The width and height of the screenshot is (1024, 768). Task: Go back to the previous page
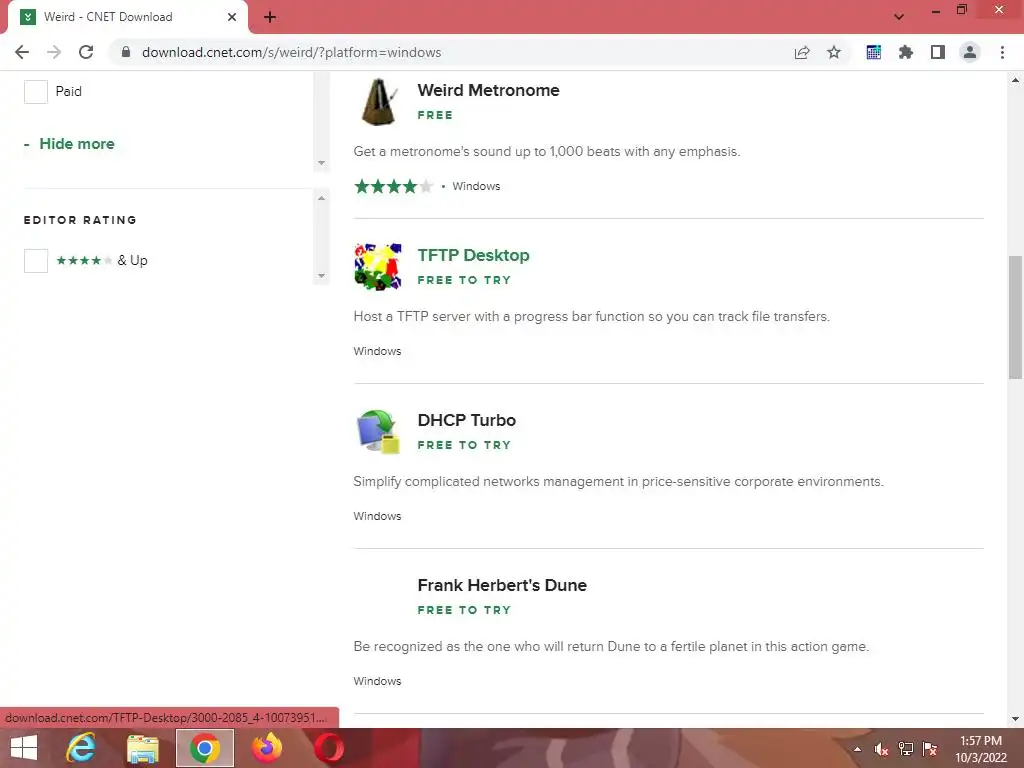point(22,52)
